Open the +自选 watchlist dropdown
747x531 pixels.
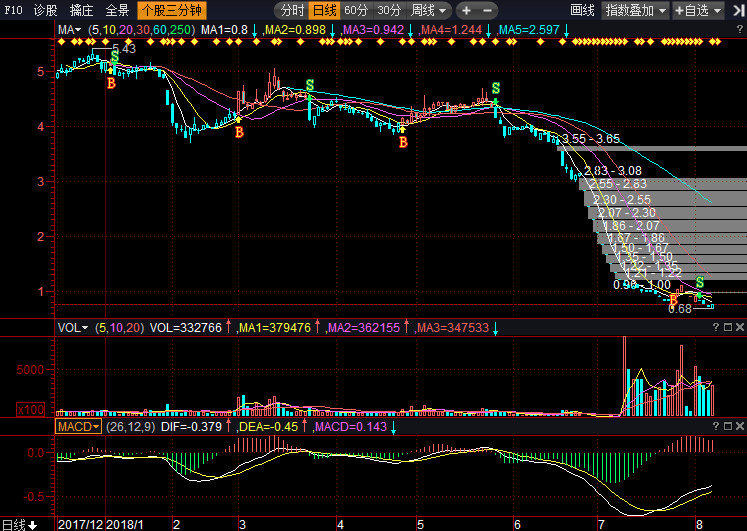[698, 10]
